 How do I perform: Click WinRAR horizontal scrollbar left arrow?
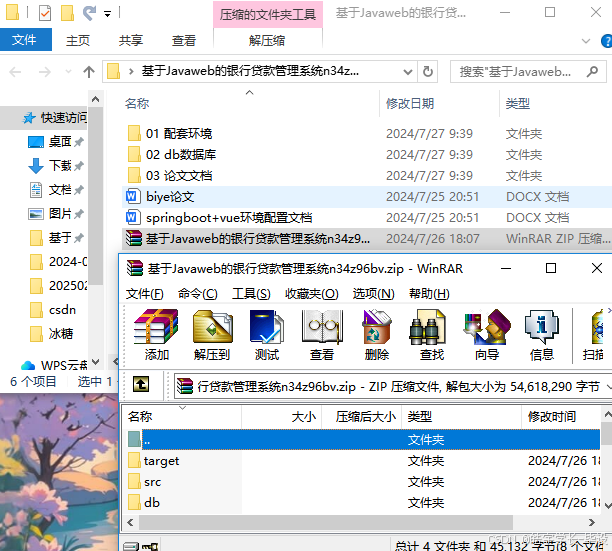pyautogui.click(x=130, y=523)
